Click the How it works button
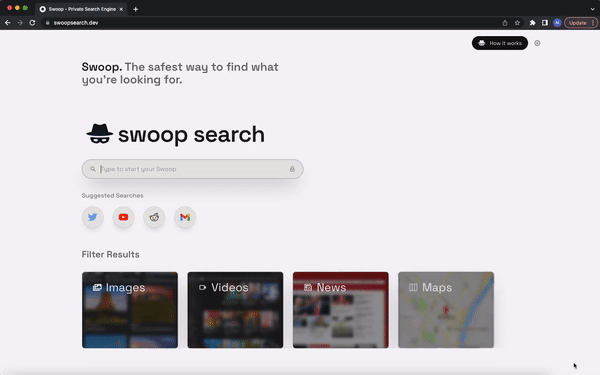600x375 pixels. tap(500, 43)
